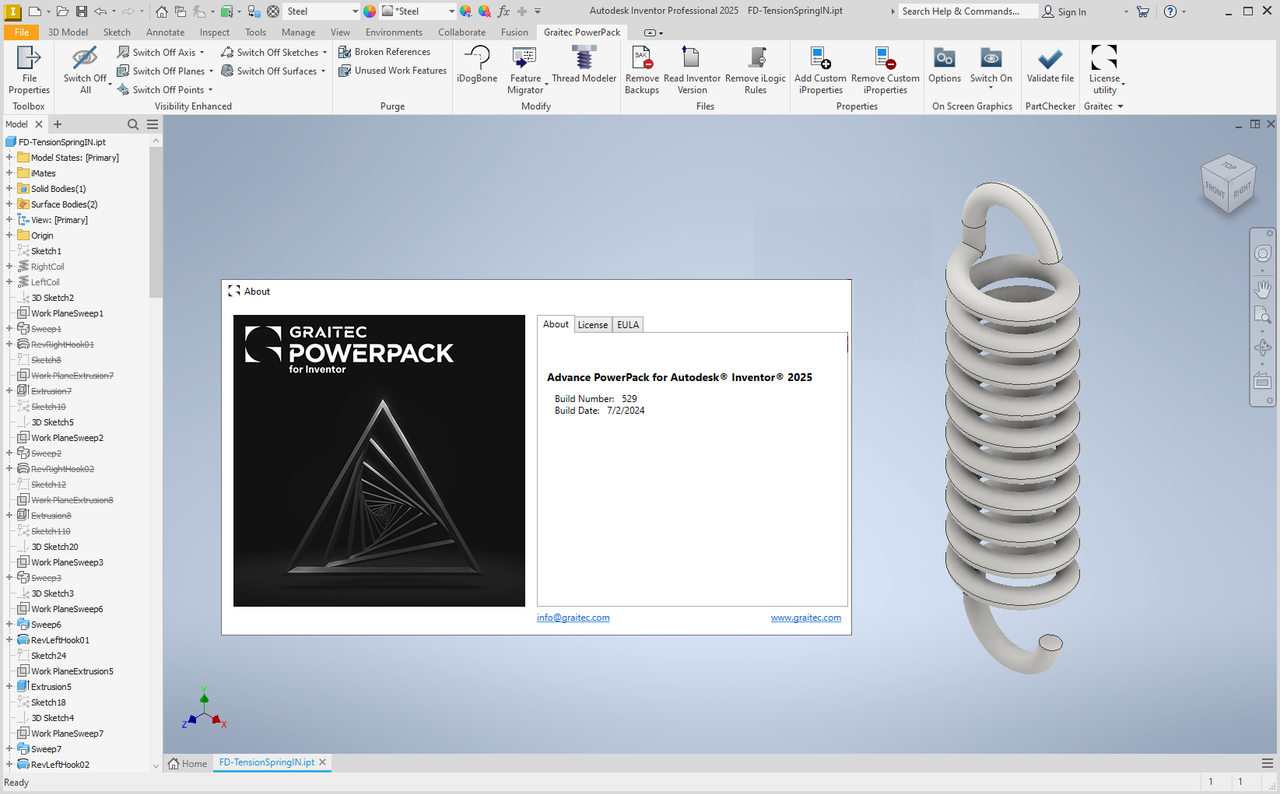Open On Screen Graphics Options

tap(944, 64)
